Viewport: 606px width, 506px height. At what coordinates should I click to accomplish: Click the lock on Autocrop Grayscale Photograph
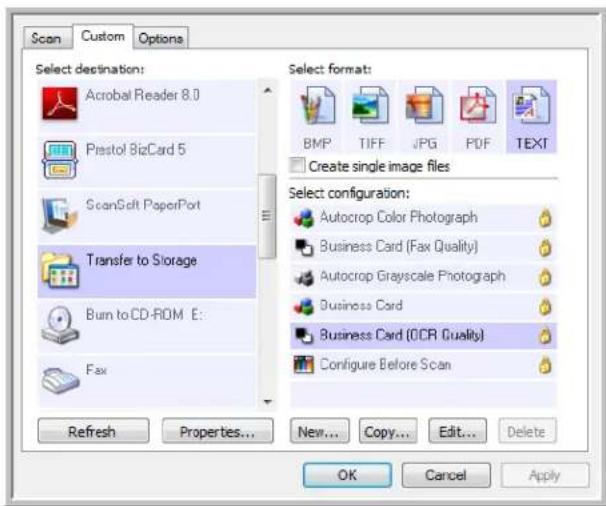545,277
